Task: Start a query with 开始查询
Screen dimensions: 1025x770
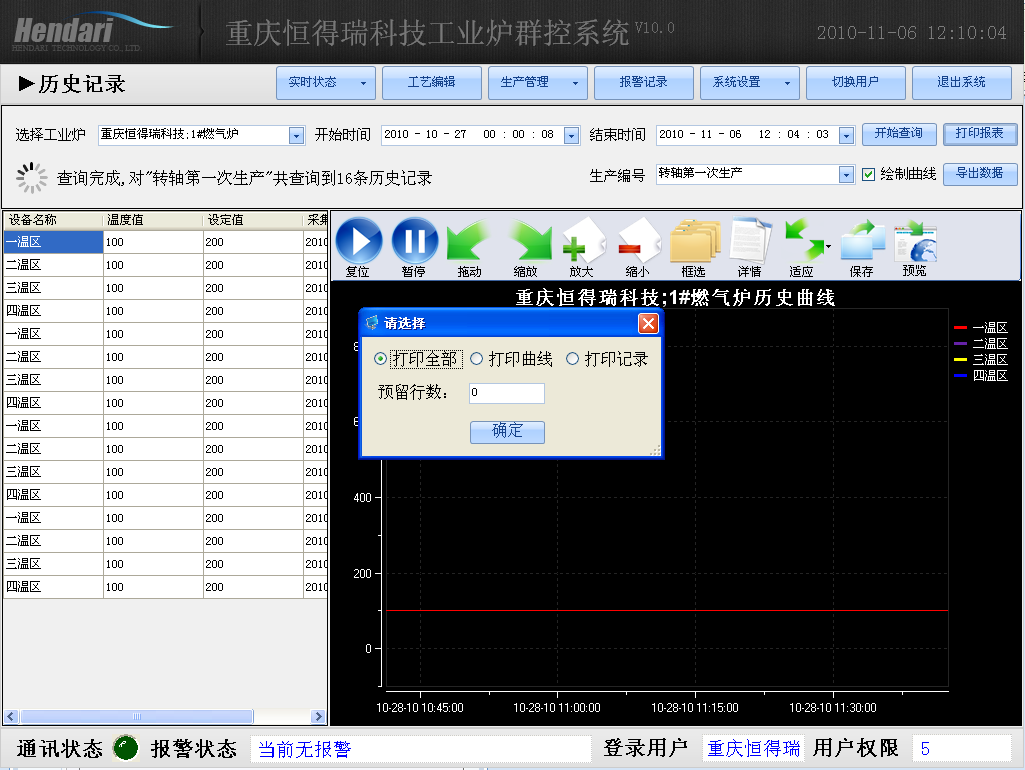Action: pyautogui.click(x=899, y=132)
